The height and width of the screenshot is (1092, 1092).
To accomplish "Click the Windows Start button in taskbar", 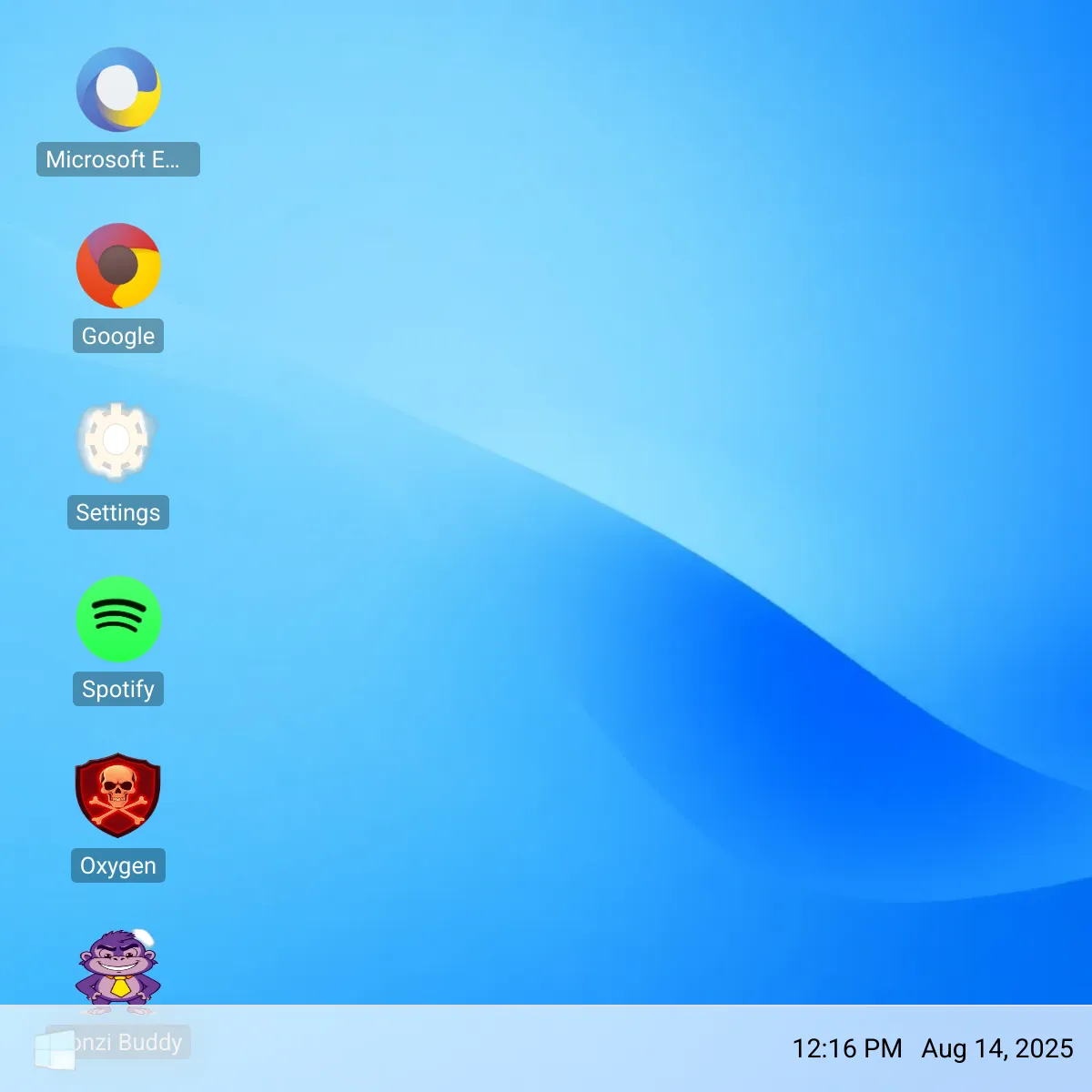I will [55, 1050].
